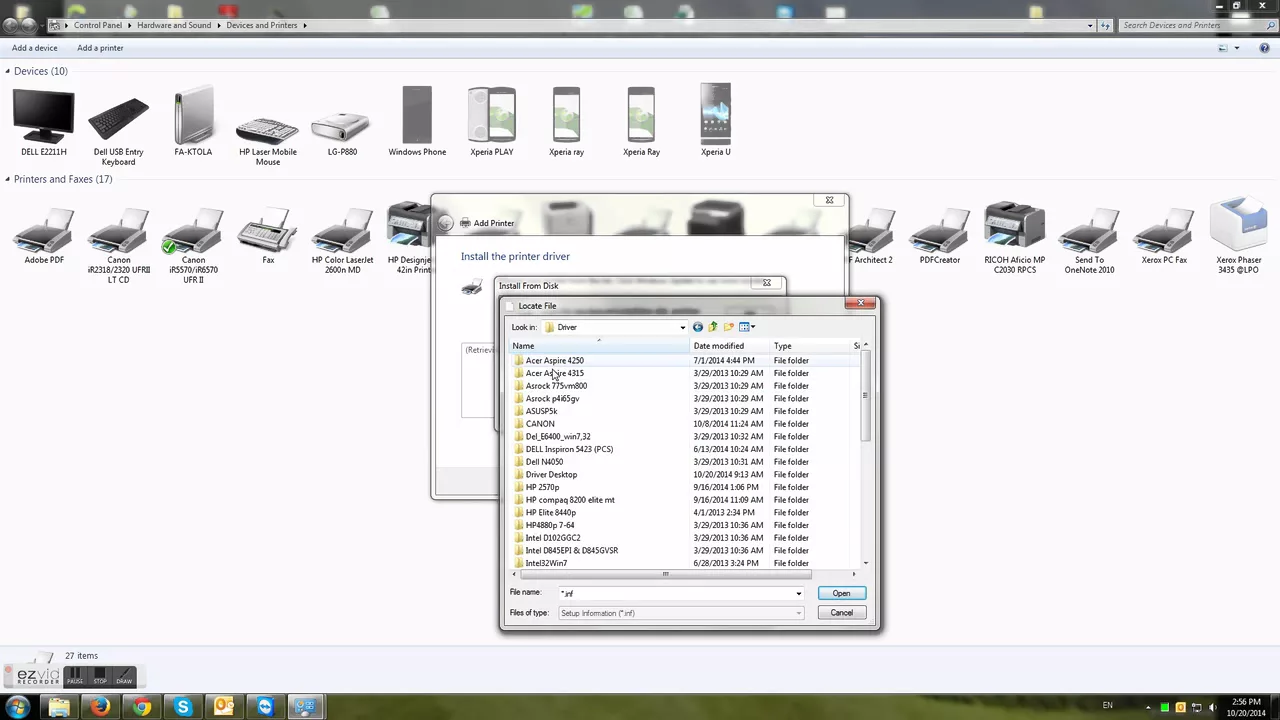The image size is (1280, 720).
Task: Go up one folder level in Locate File
Action: click(713, 327)
